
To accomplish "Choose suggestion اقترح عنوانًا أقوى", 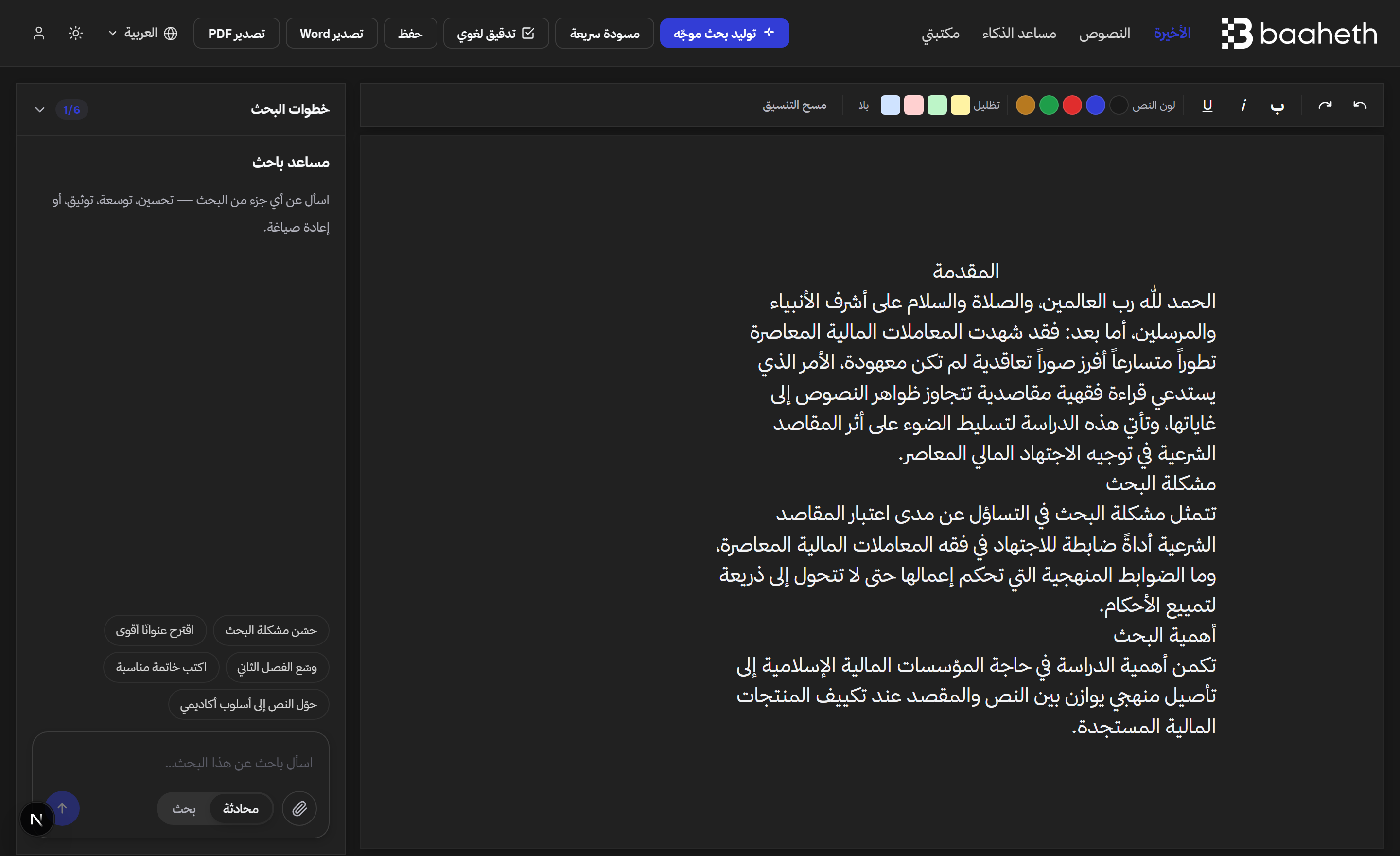I will pyautogui.click(x=155, y=630).
